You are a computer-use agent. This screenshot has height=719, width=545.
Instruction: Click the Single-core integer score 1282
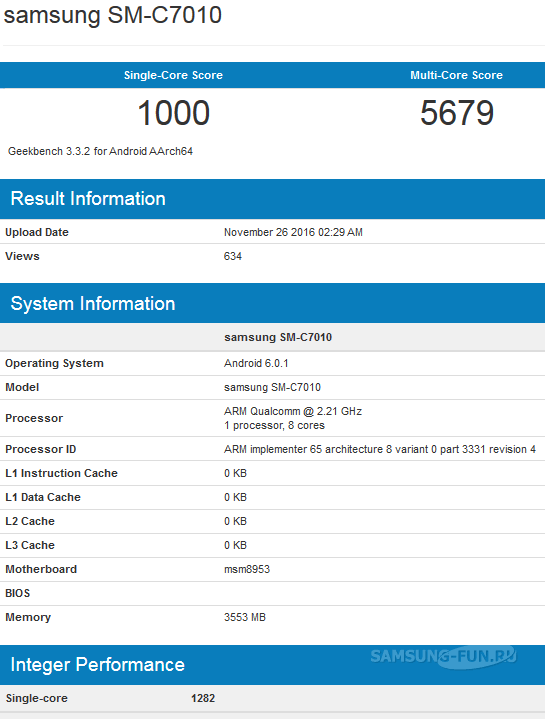(x=203, y=698)
